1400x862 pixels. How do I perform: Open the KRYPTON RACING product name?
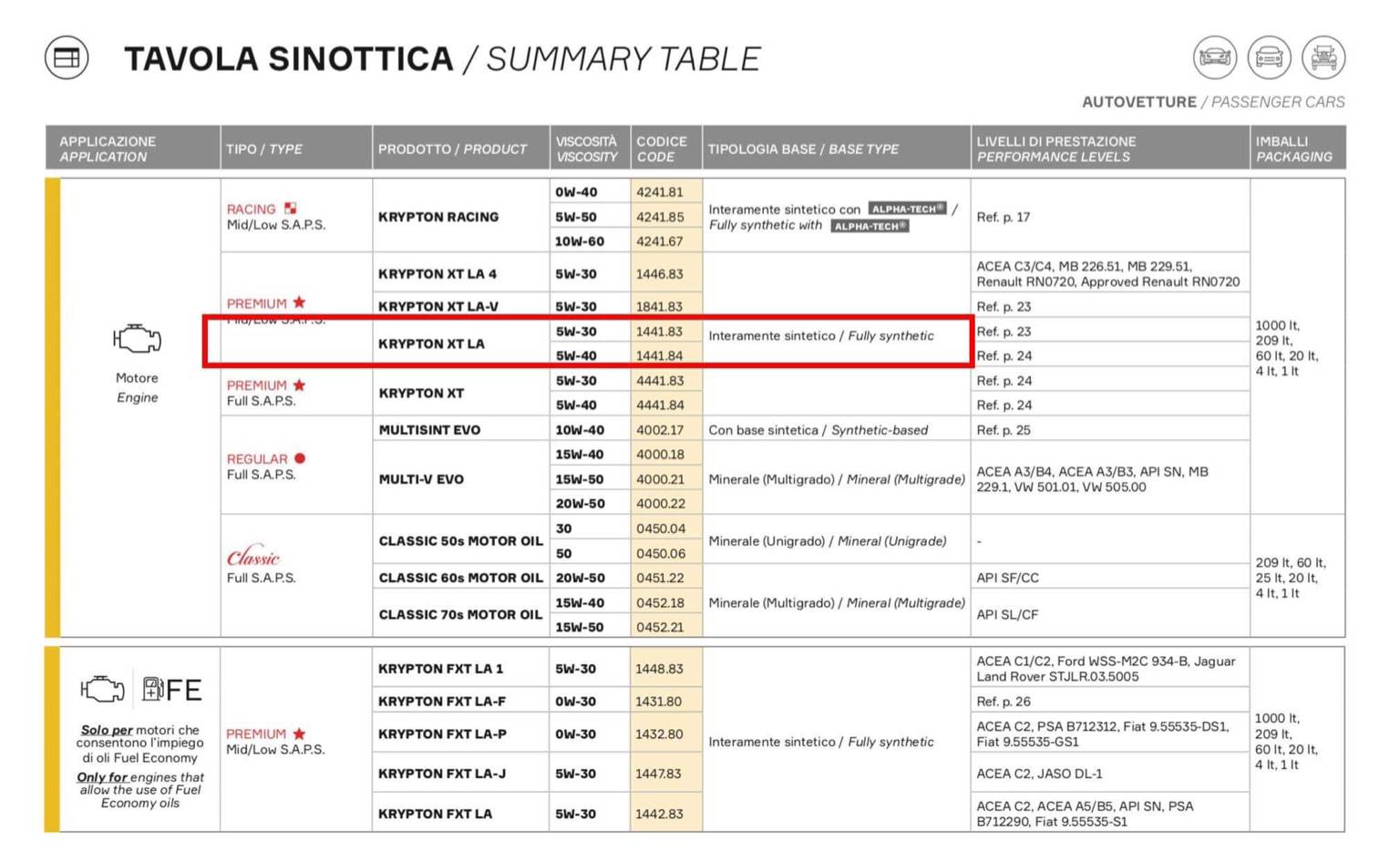(x=438, y=217)
